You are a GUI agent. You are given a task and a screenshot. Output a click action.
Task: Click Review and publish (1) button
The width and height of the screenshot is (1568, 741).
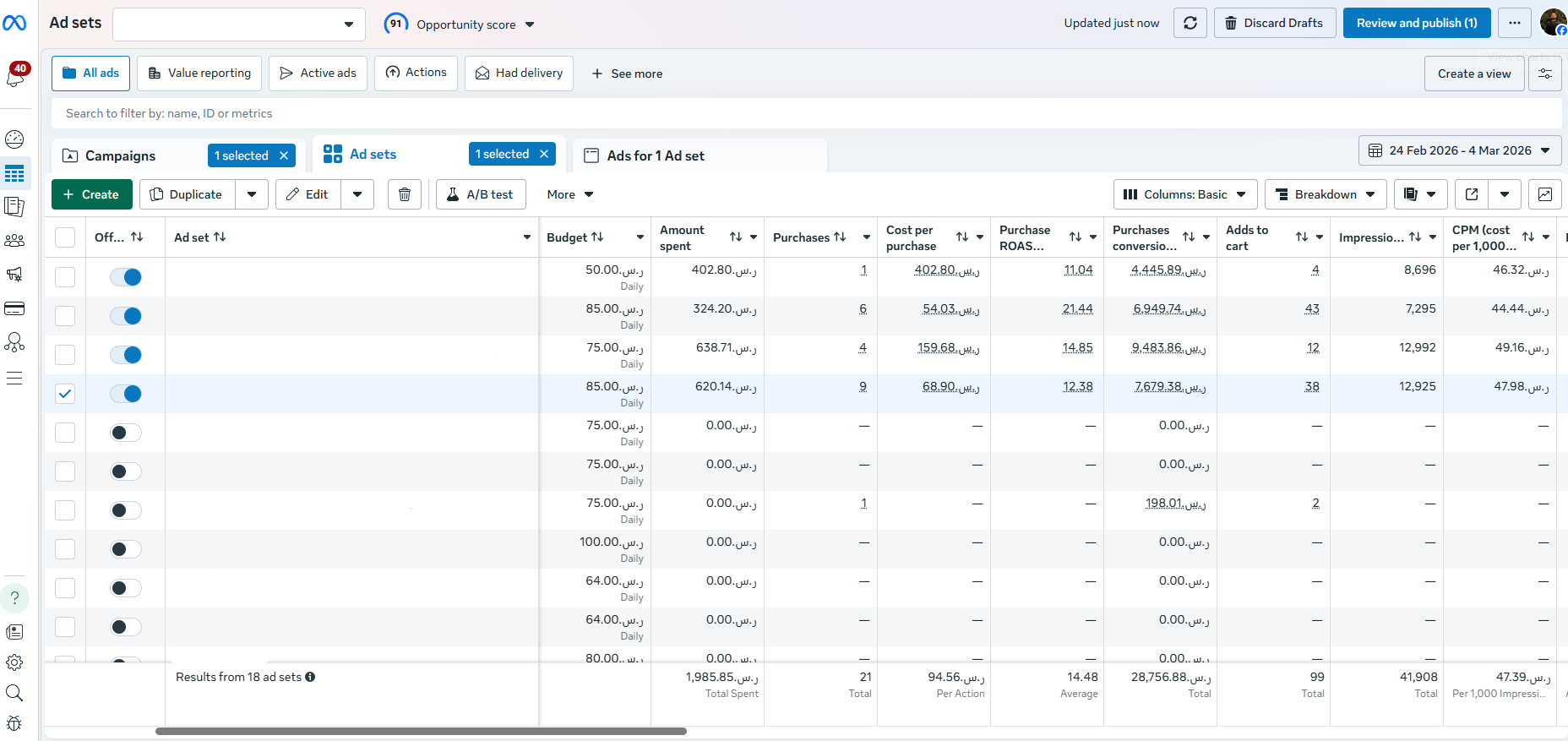(1417, 23)
